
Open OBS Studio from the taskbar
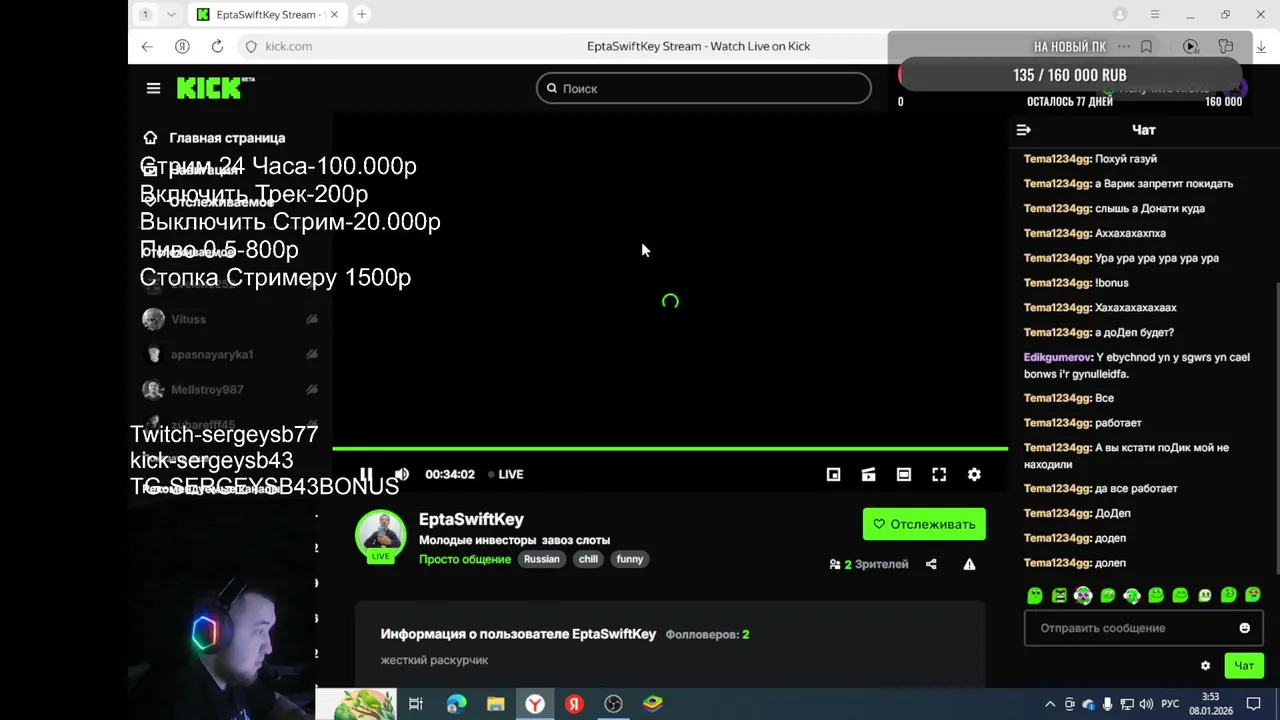[613, 704]
